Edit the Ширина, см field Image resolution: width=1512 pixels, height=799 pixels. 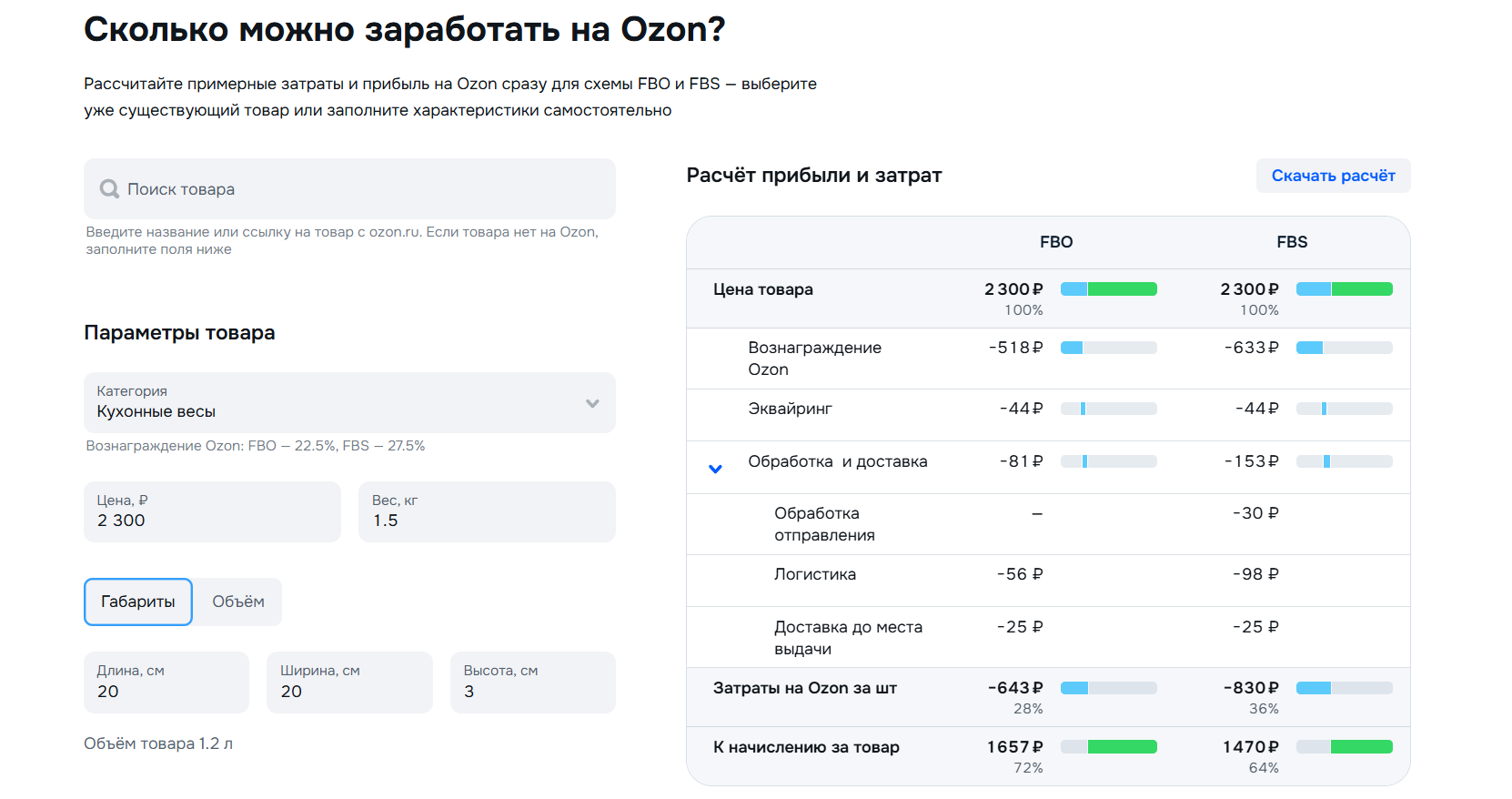pyautogui.click(x=349, y=683)
